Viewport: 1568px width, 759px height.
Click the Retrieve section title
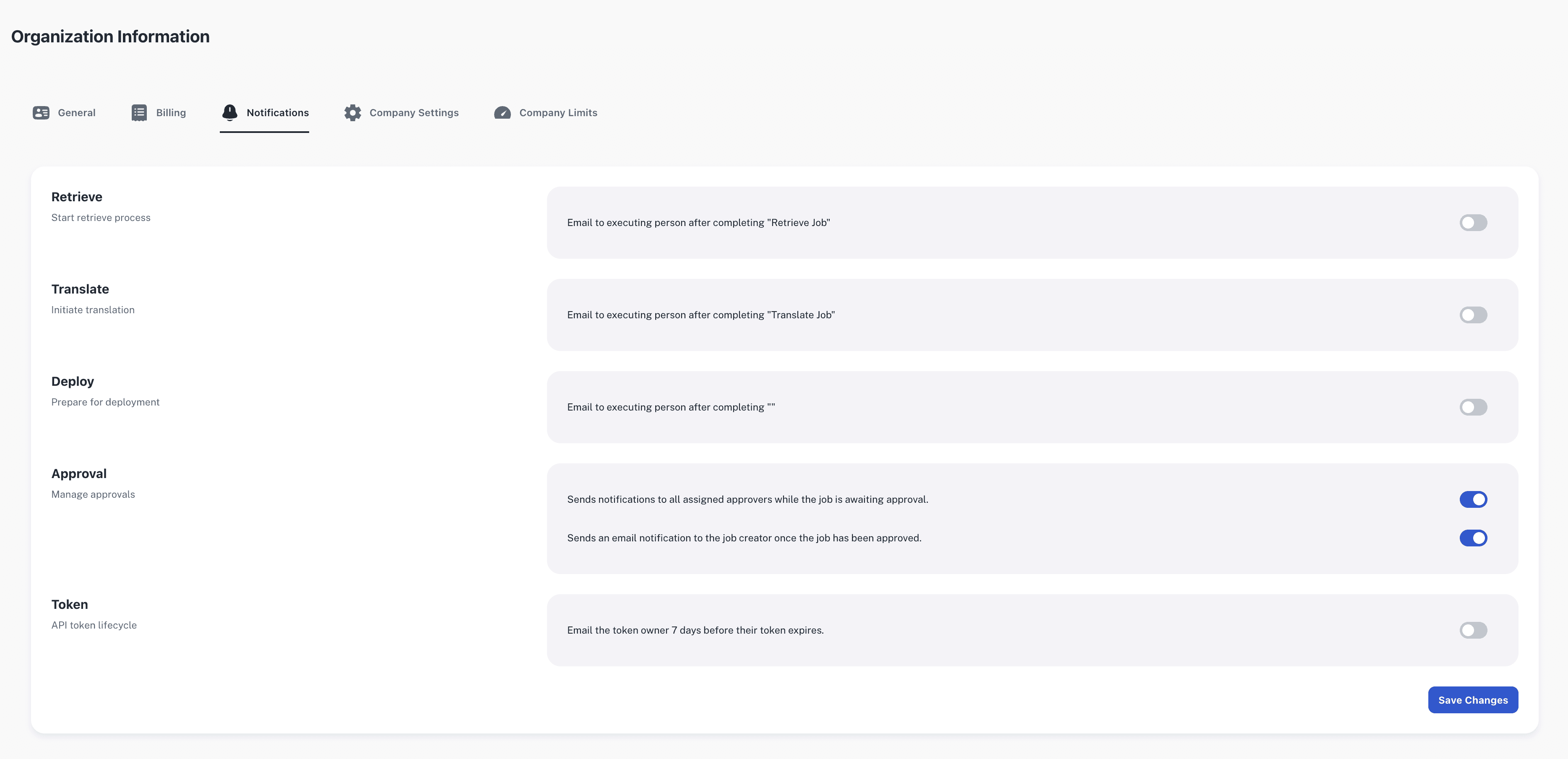click(77, 197)
